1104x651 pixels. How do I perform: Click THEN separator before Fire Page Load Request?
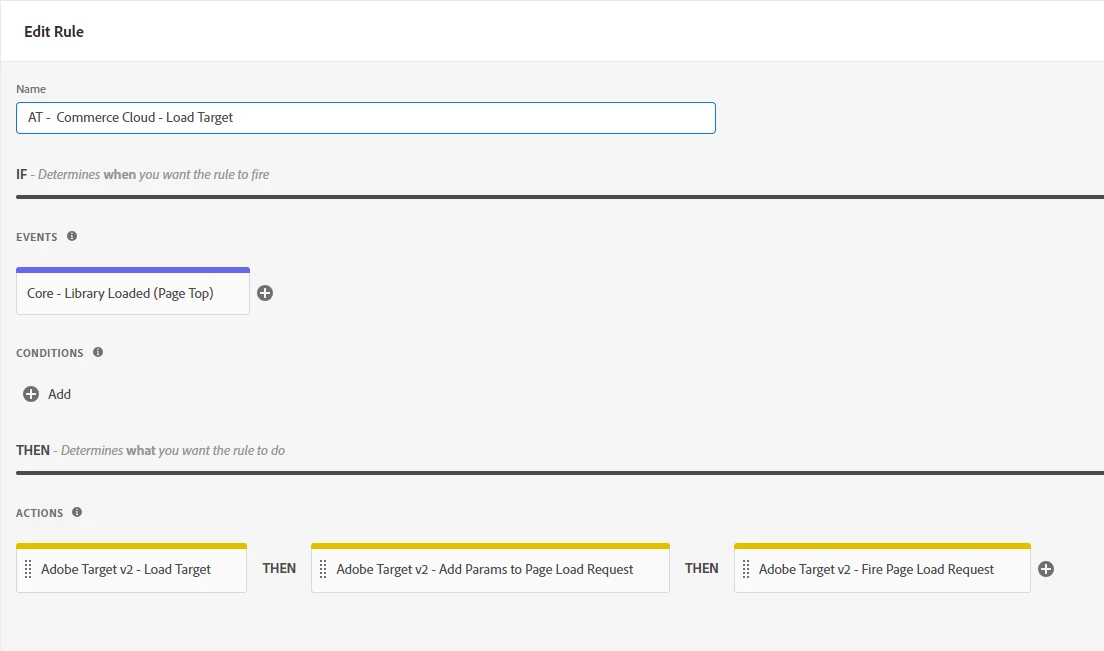[x=701, y=568]
